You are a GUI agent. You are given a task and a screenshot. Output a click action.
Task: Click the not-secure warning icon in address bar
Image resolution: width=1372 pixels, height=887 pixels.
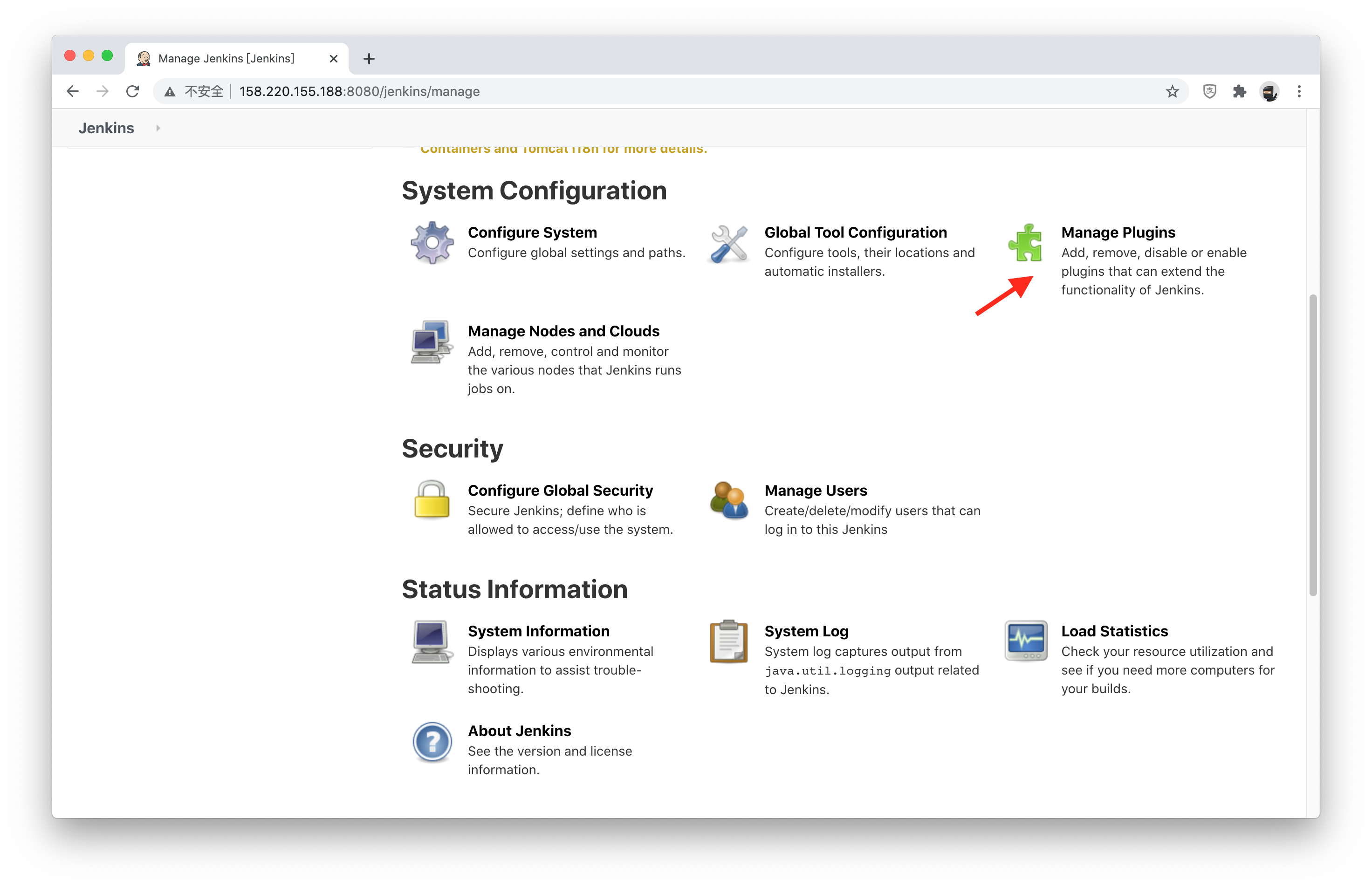tap(170, 91)
